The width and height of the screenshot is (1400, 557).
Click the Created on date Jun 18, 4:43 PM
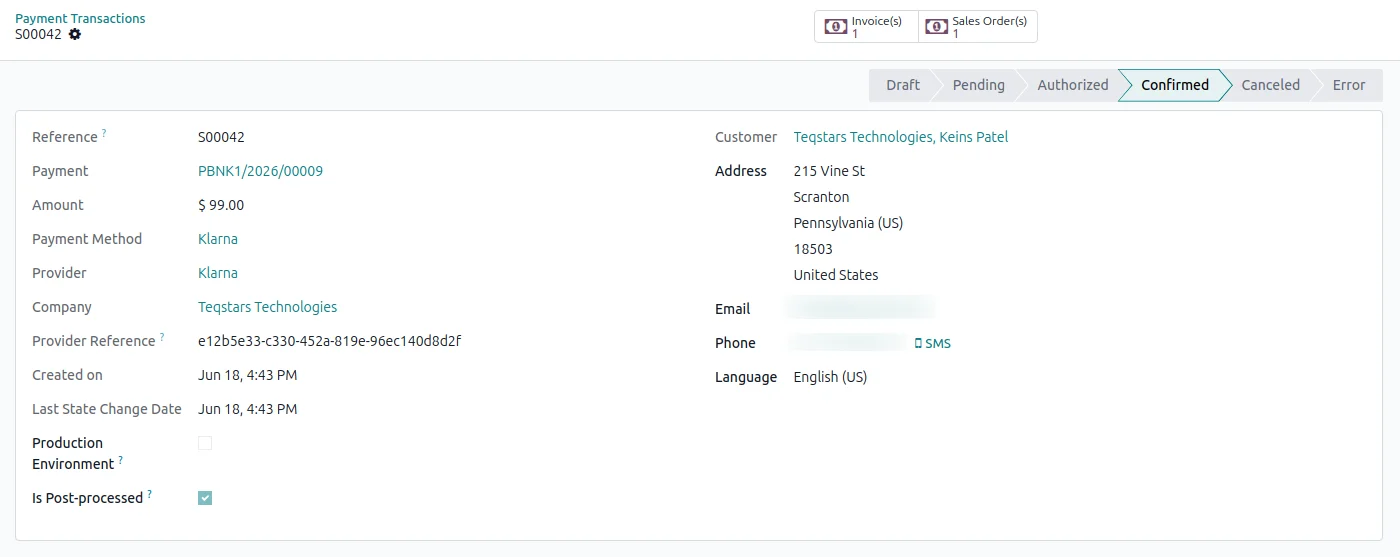point(247,375)
